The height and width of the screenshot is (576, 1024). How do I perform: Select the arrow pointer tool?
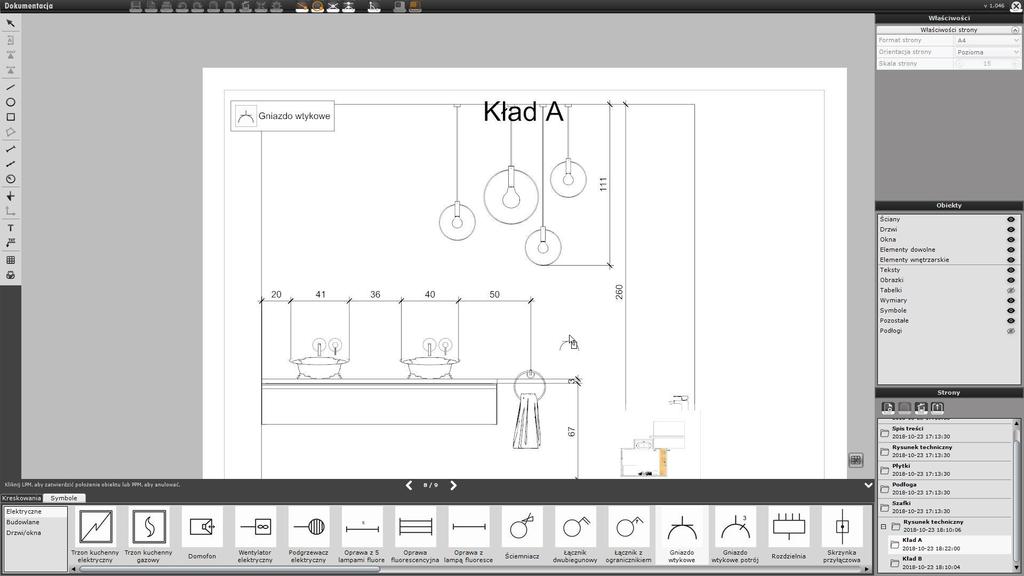[10, 24]
